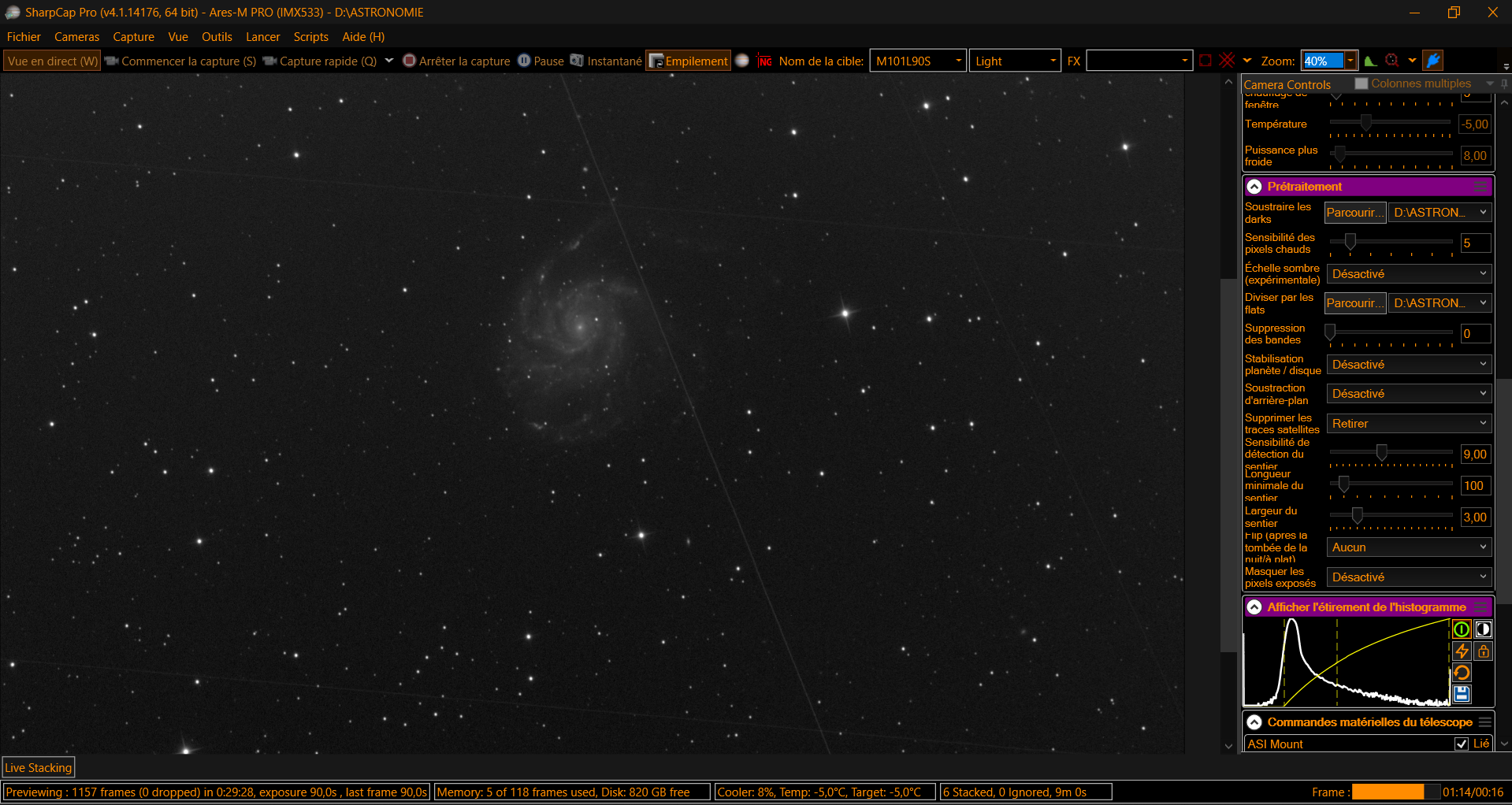
Task: Click the red square selection area icon
Action: tap(1206, 61)
